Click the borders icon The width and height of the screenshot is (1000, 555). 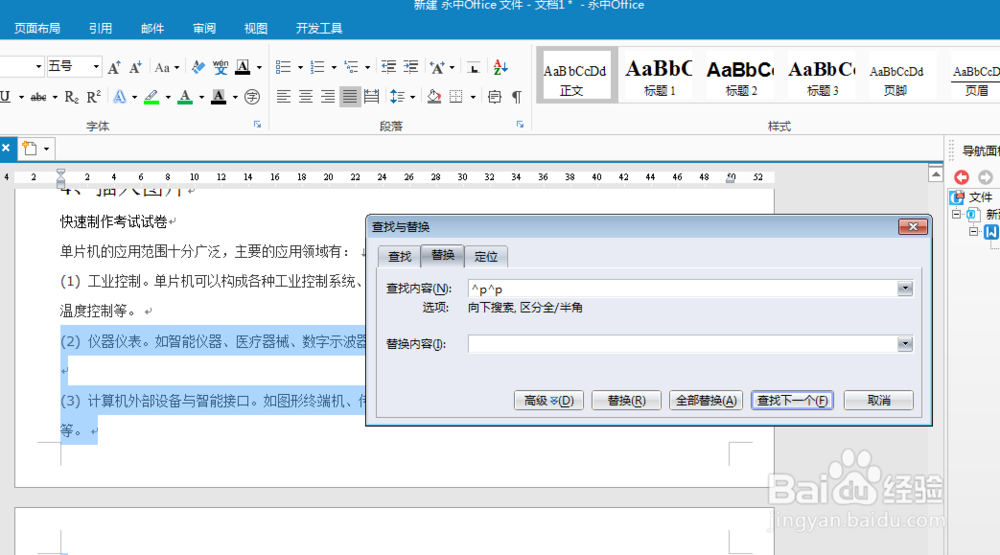(x=456, y=97)
